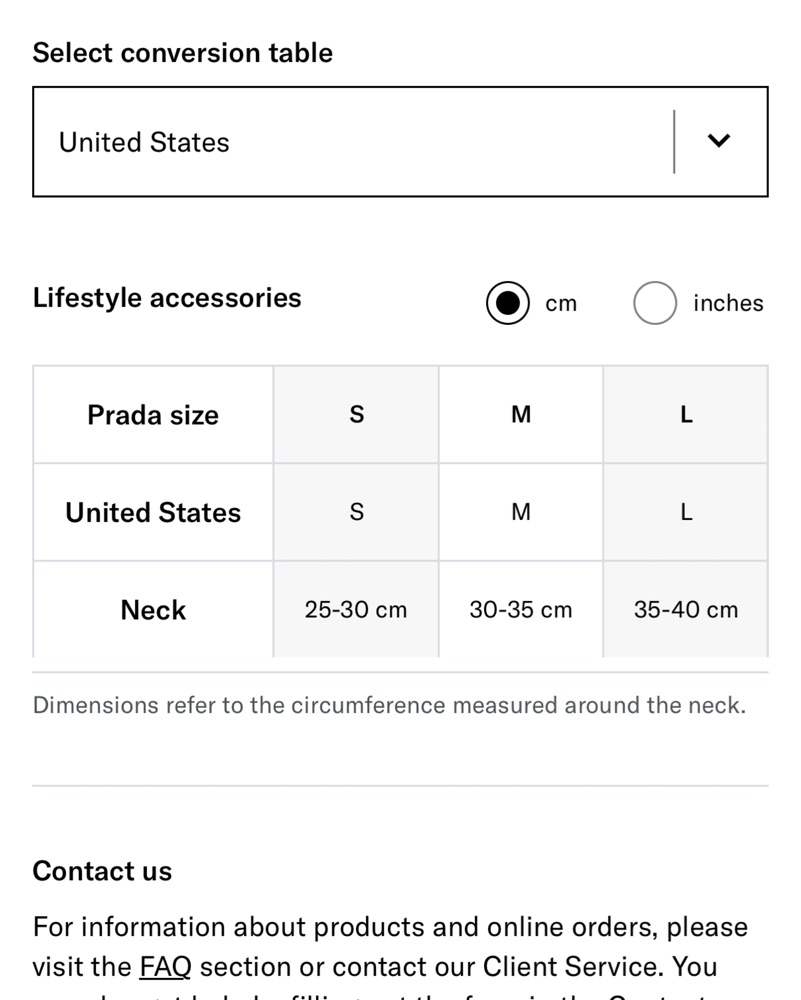The height and width of the screenshot is (1000, 801).
Task: Click the 35-40 cm neck measurement cell
Action: click(x=686, y=610)
